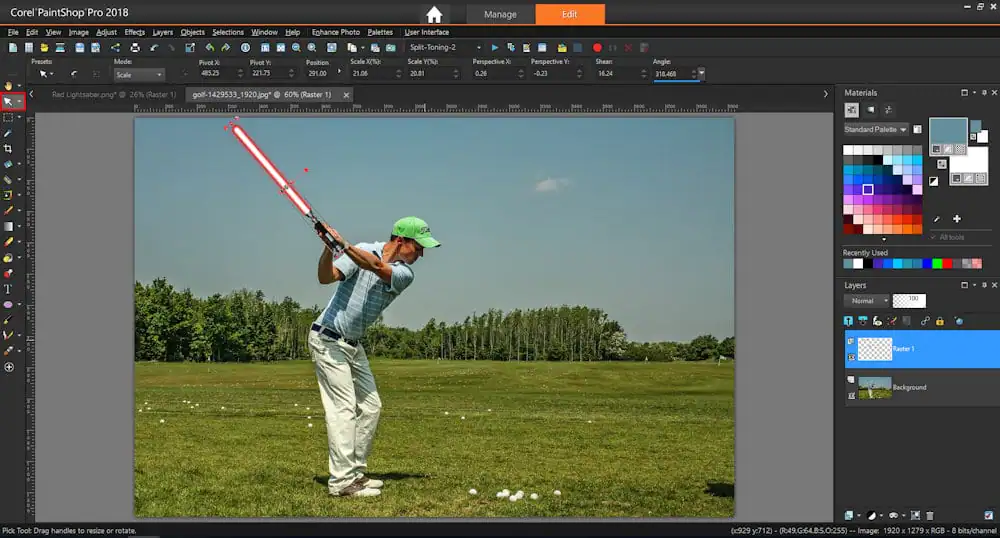Select the Crop tool
The width and height of the screenshot is (1000, 538).
click(x=9, y=148)
